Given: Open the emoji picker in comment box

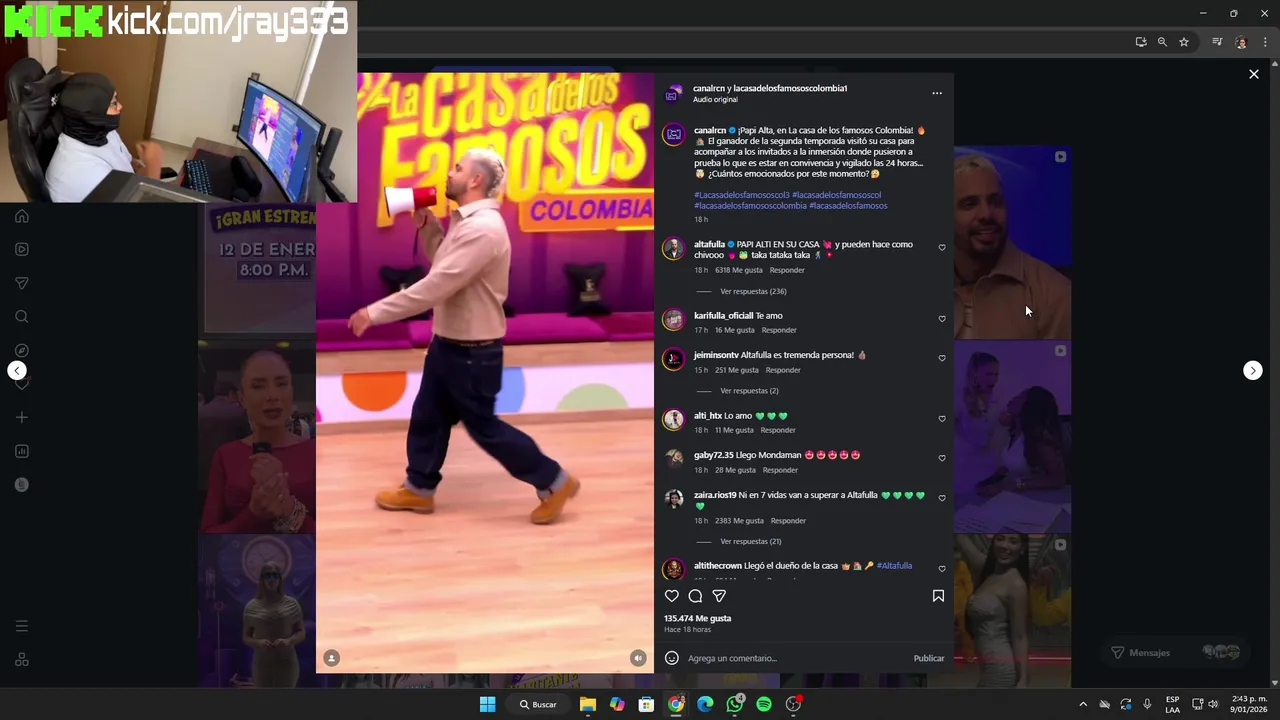Looking at the screenshot, I should (x=672, y=658).
